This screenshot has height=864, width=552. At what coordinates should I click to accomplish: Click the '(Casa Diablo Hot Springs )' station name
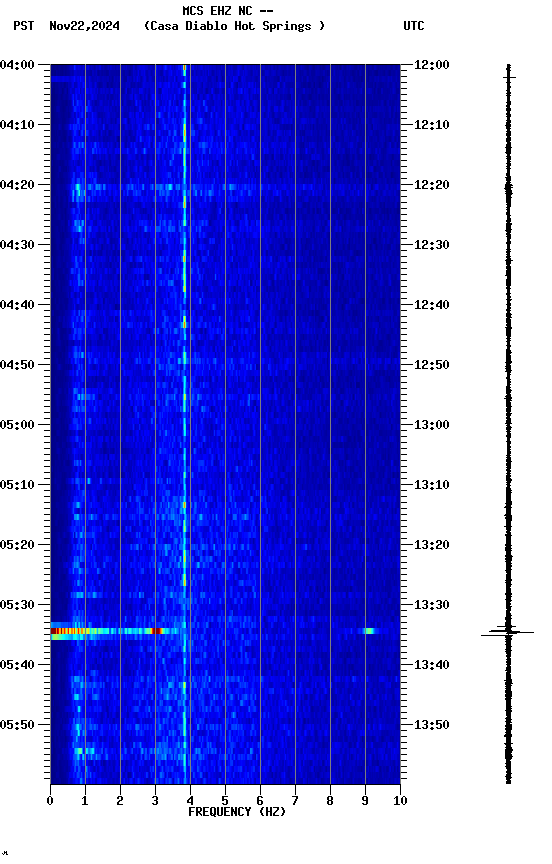[x=234, y=26]
